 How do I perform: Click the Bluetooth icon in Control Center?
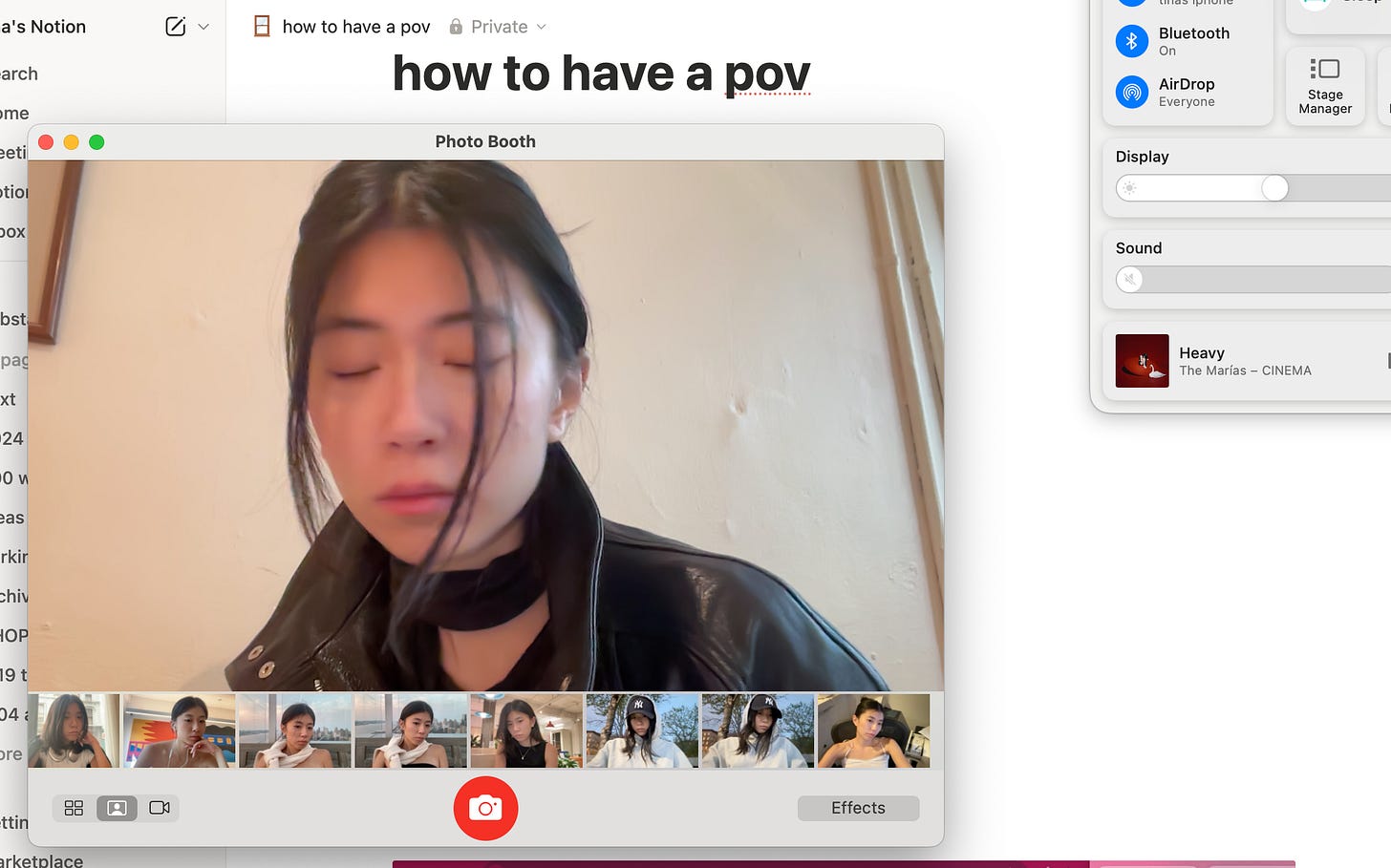(1132, 41)
